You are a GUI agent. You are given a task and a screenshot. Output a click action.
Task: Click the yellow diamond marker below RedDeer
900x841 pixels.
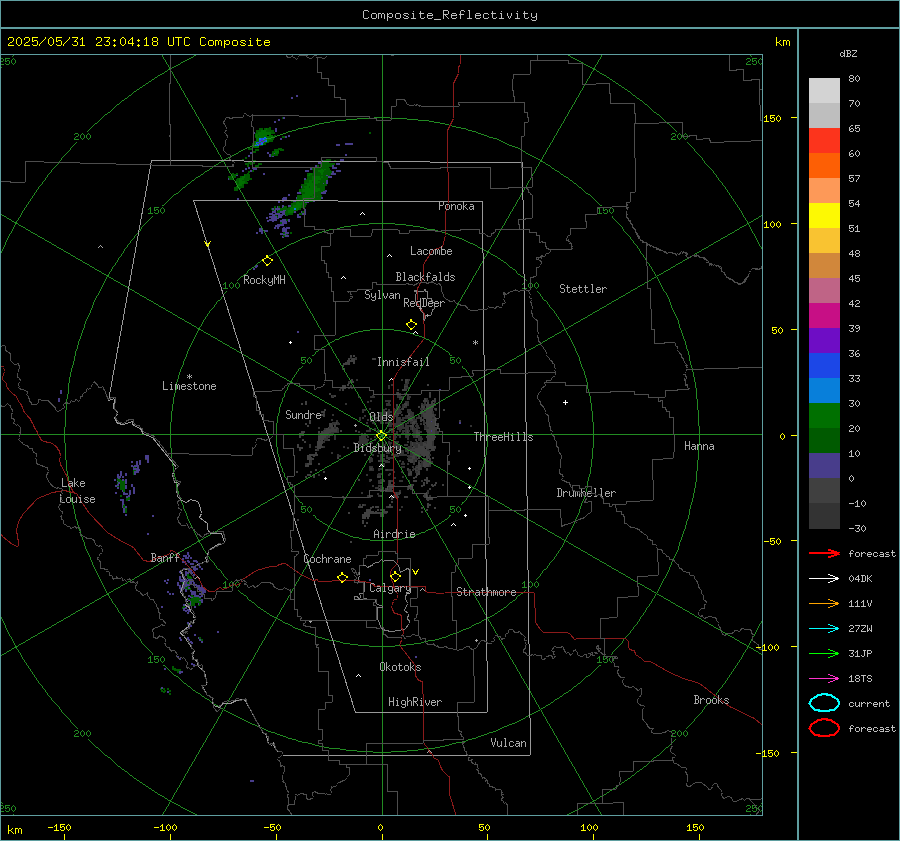pos(412,325)
